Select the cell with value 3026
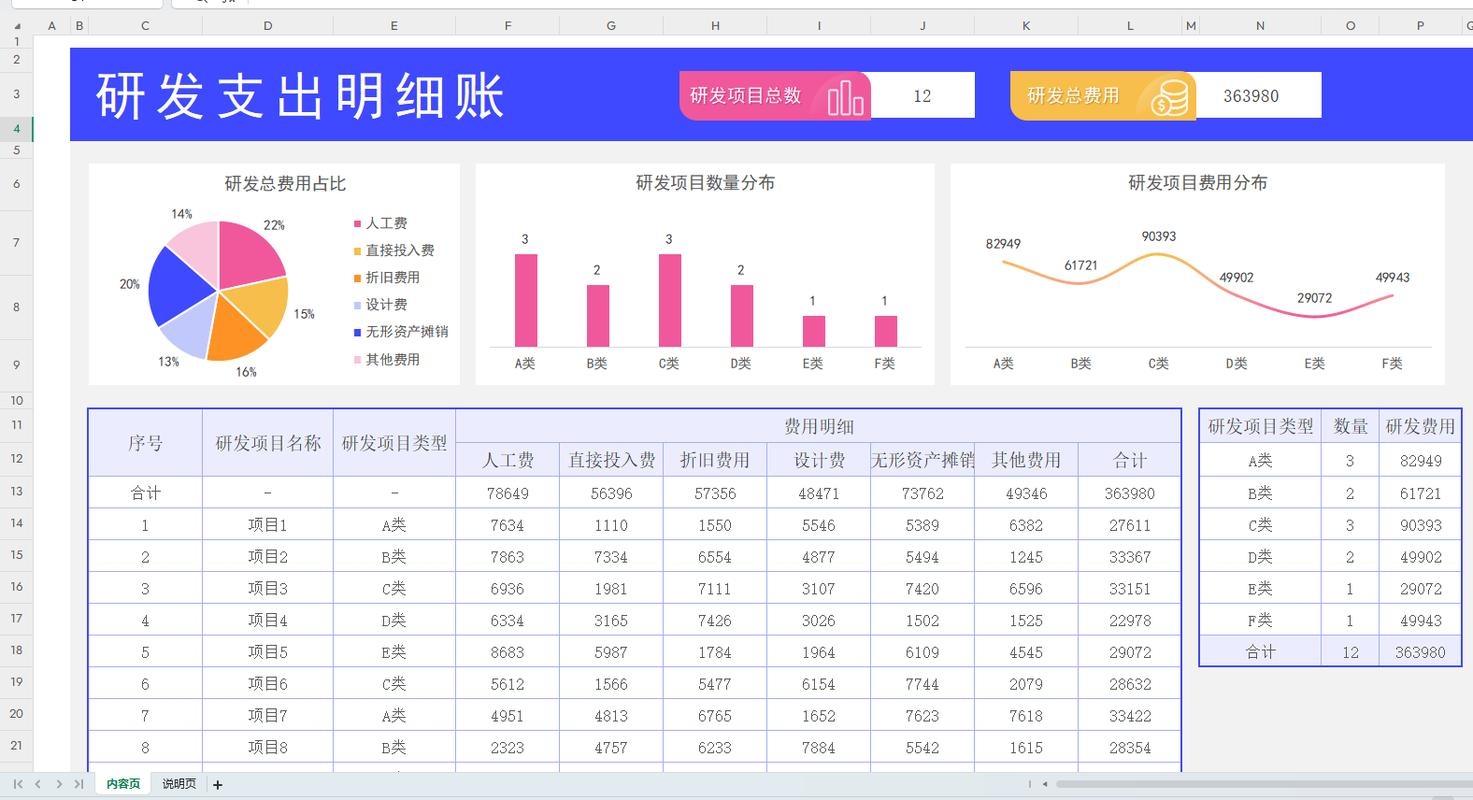Image resolution: width=1473 pixels, height=800 pixels. click(818, 620)
